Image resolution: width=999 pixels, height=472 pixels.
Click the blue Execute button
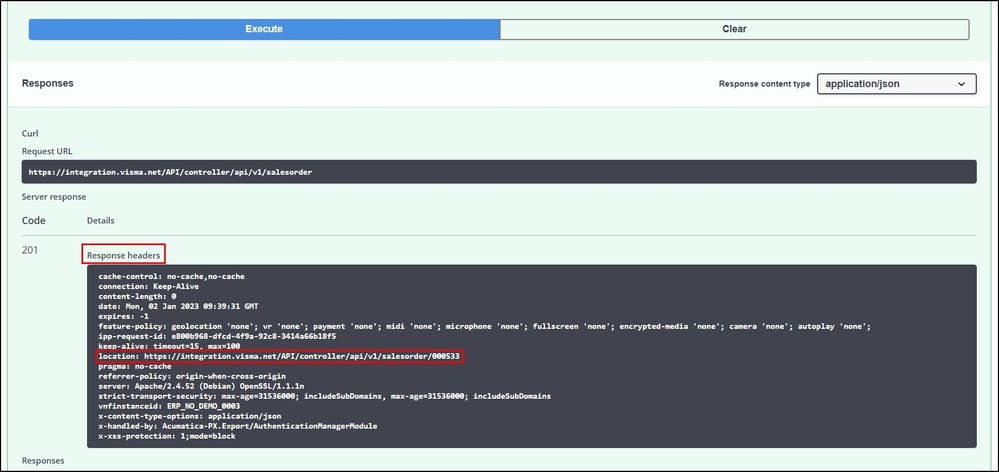264,30
